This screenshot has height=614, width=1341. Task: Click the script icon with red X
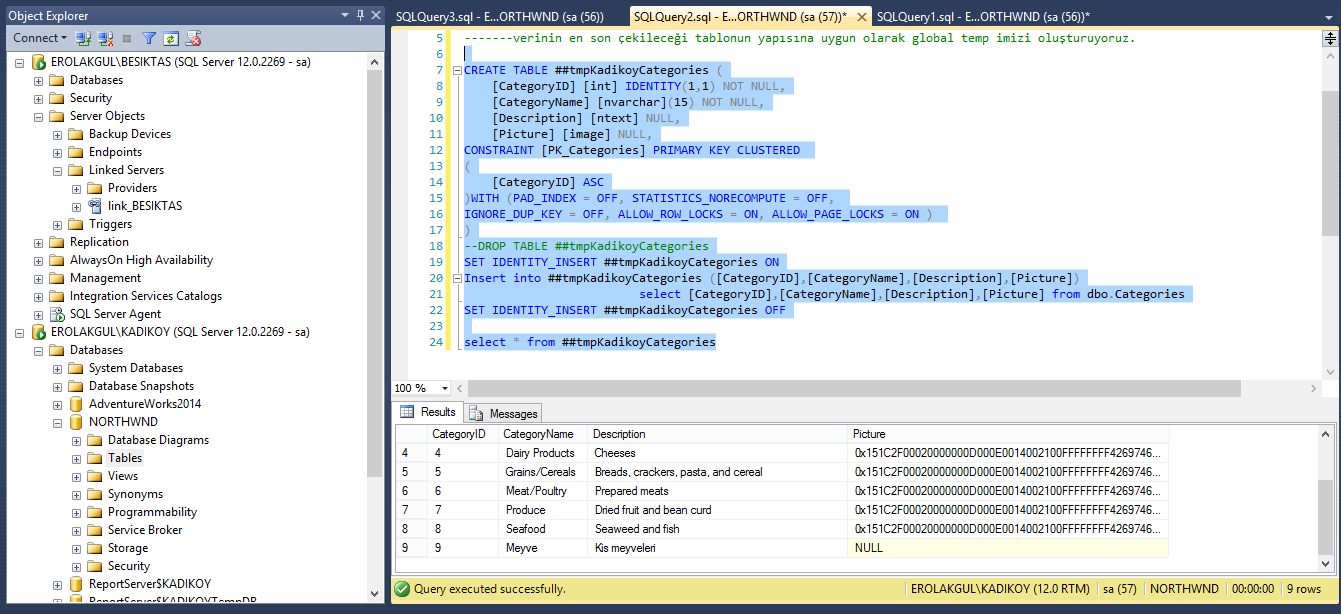[194, 38]
